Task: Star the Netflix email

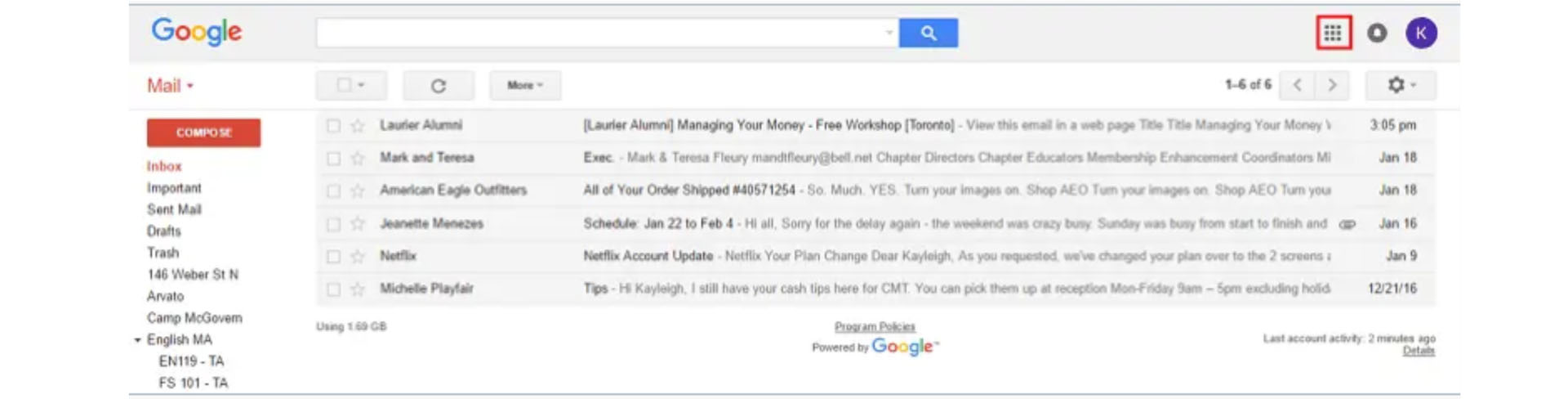Action: [x=357, y=256]
